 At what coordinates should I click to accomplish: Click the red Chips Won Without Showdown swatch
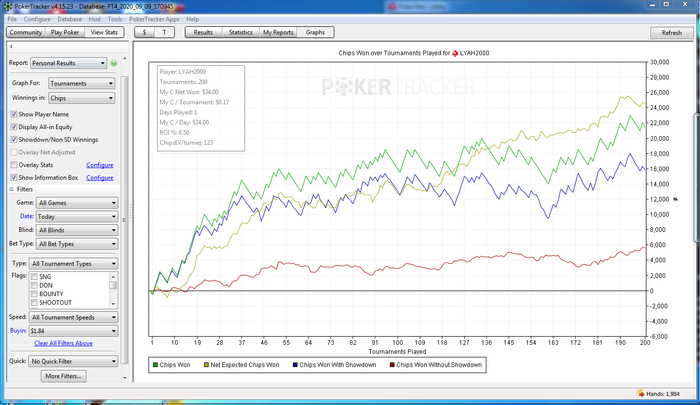tap(392, 365)
